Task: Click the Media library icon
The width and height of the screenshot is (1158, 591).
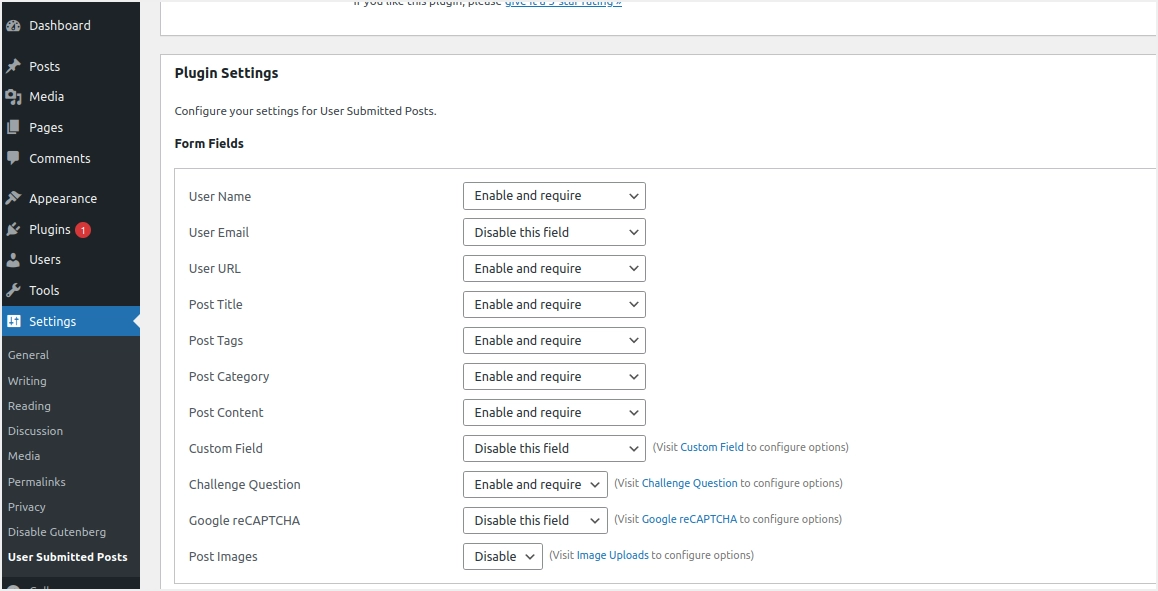Action: [x=13, y=97]
